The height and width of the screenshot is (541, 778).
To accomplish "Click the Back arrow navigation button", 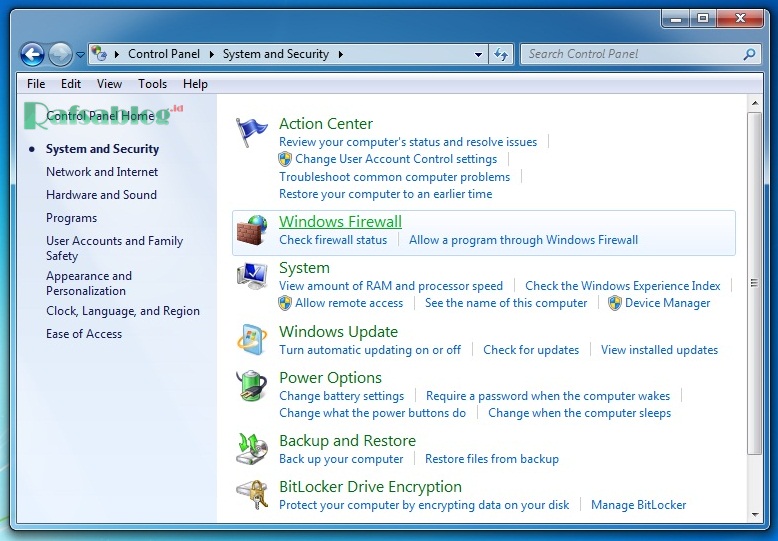I will 32,54.
